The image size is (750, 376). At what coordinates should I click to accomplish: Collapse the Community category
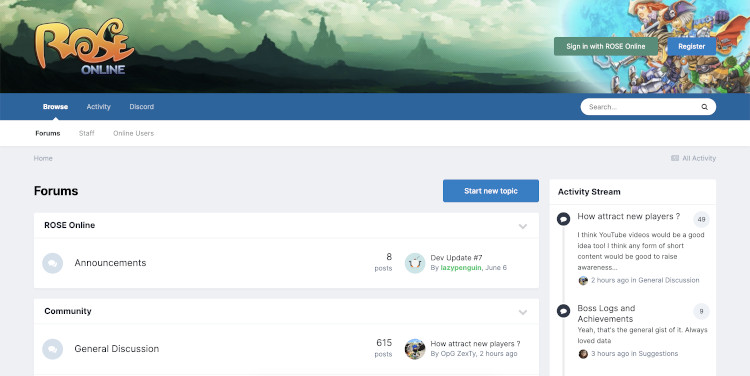[523, 312]
